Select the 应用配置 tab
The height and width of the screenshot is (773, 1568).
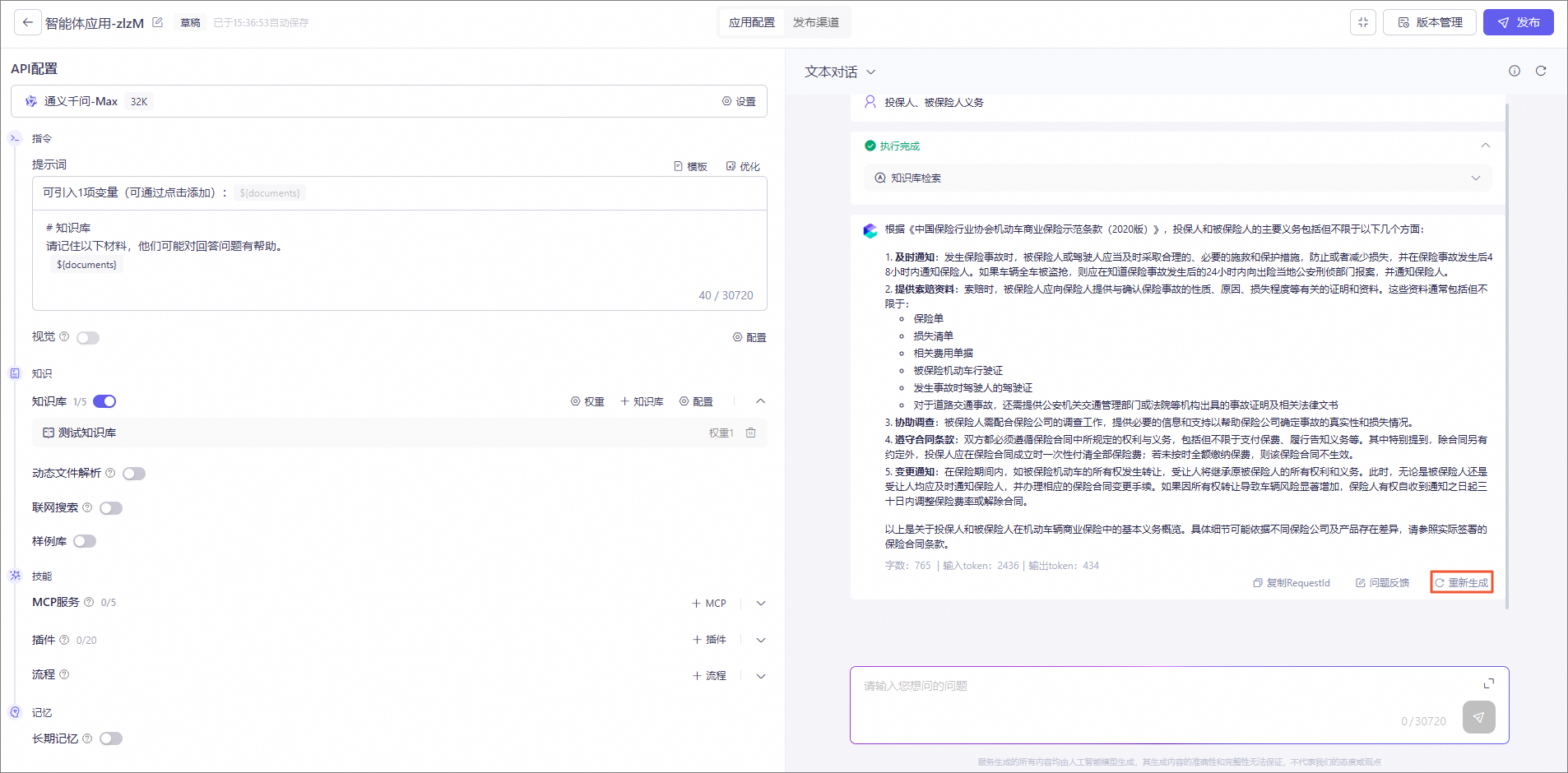751,22
